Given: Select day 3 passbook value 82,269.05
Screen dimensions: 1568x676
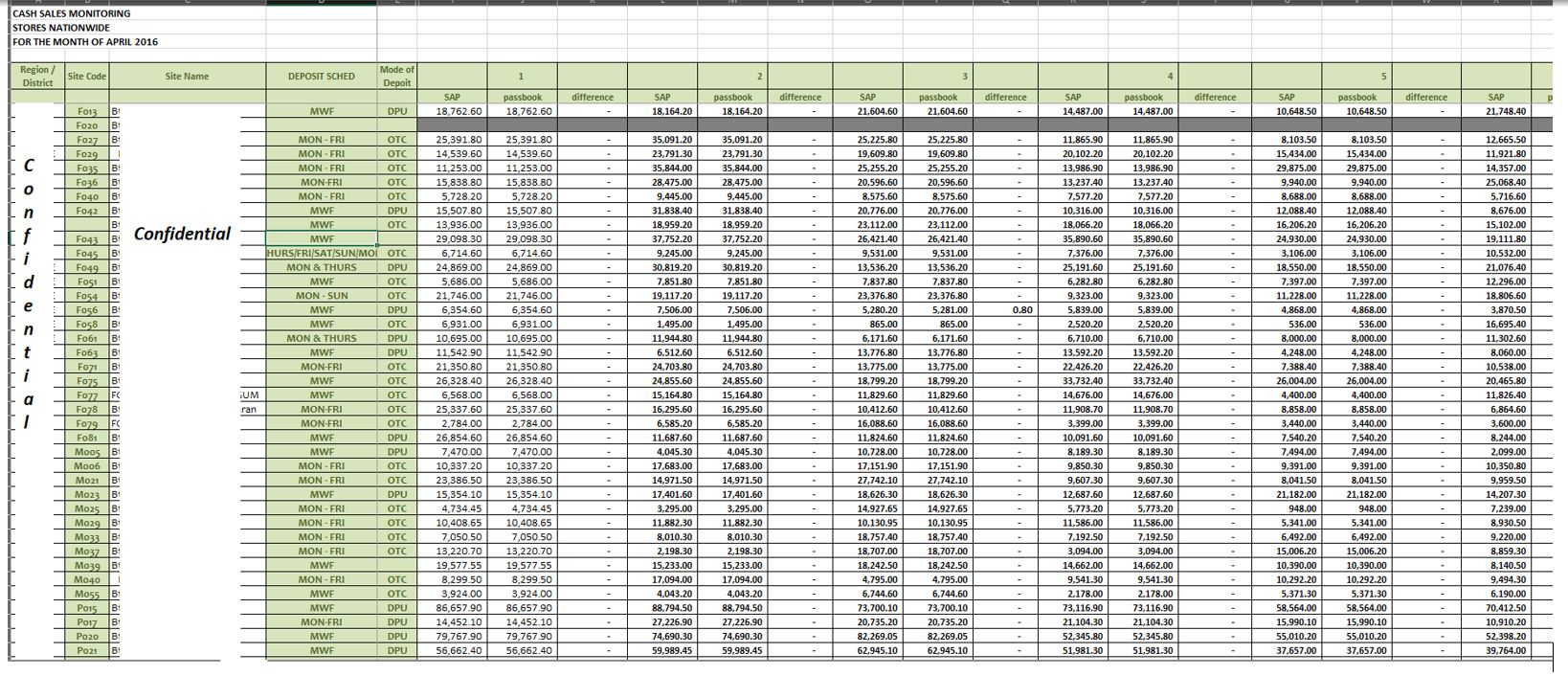Looking at the screenshot, I should tap(938, 637).
